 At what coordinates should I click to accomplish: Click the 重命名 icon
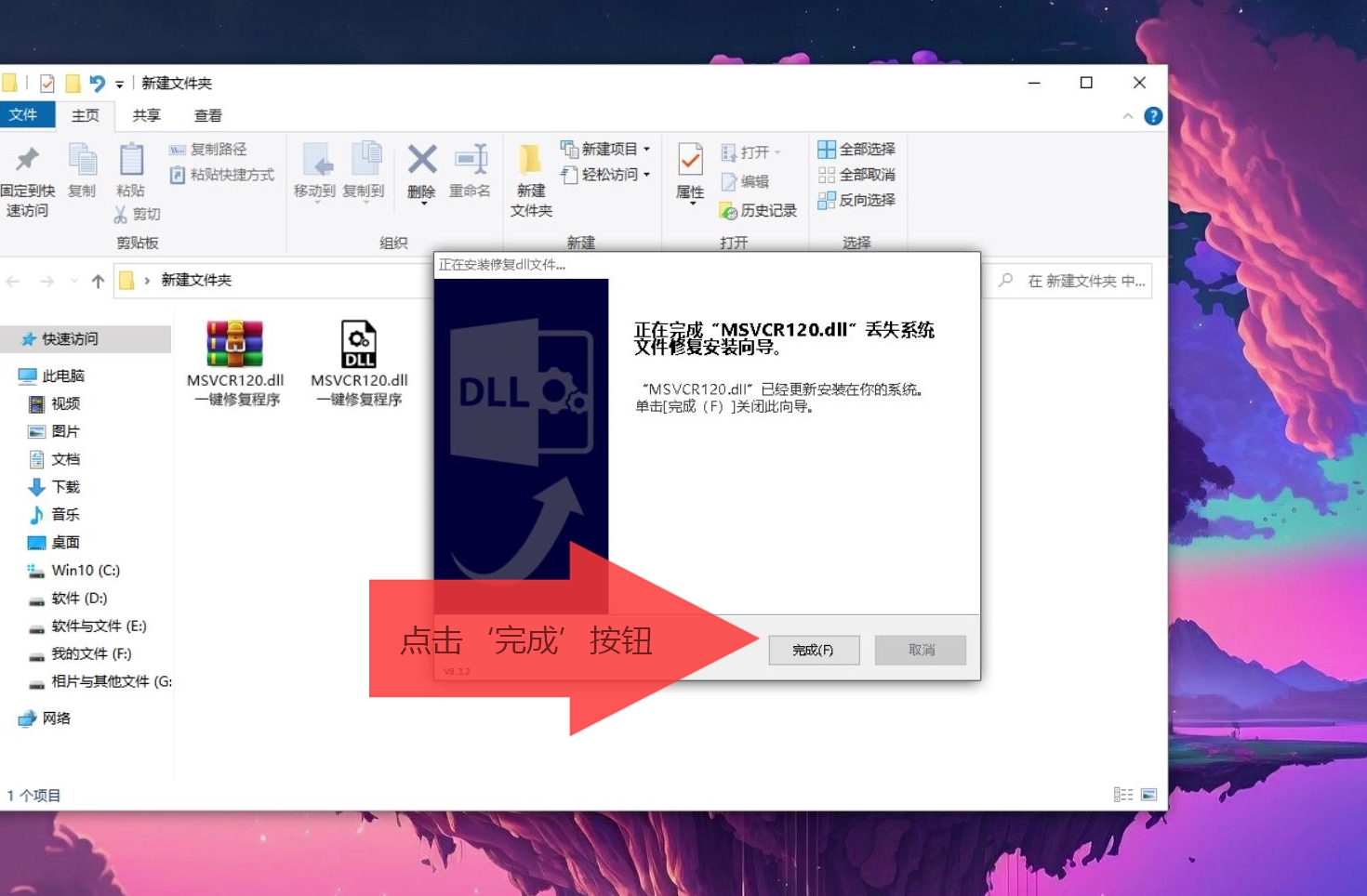click(x=471, y=159)
